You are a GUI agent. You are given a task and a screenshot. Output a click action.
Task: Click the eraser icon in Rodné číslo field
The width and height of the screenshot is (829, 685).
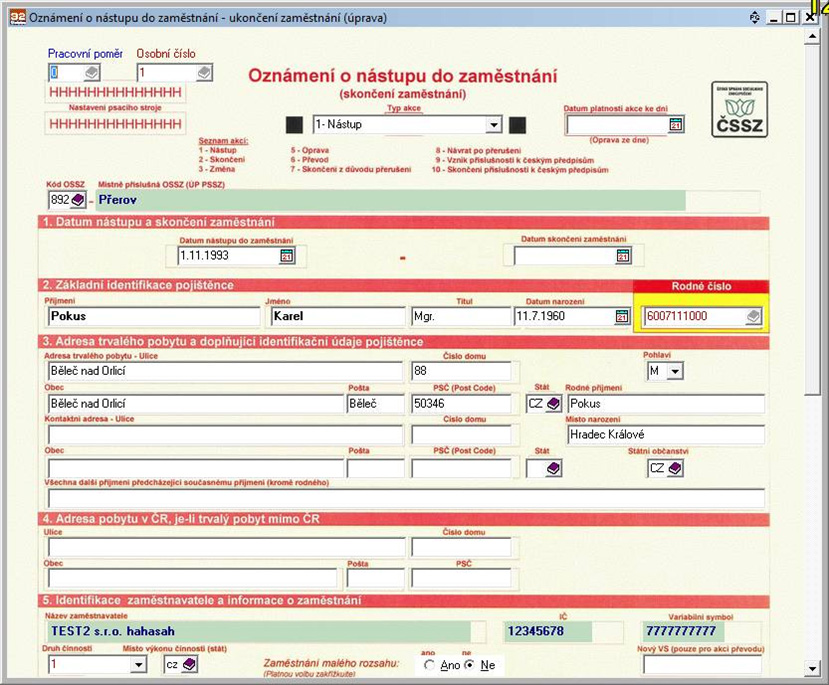(753, 316)
